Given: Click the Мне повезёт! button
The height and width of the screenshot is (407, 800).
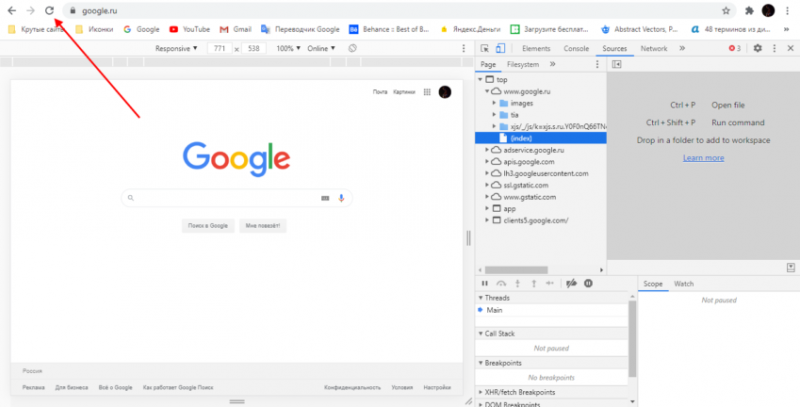Looking at the screenshot, I should coord(263,226).
